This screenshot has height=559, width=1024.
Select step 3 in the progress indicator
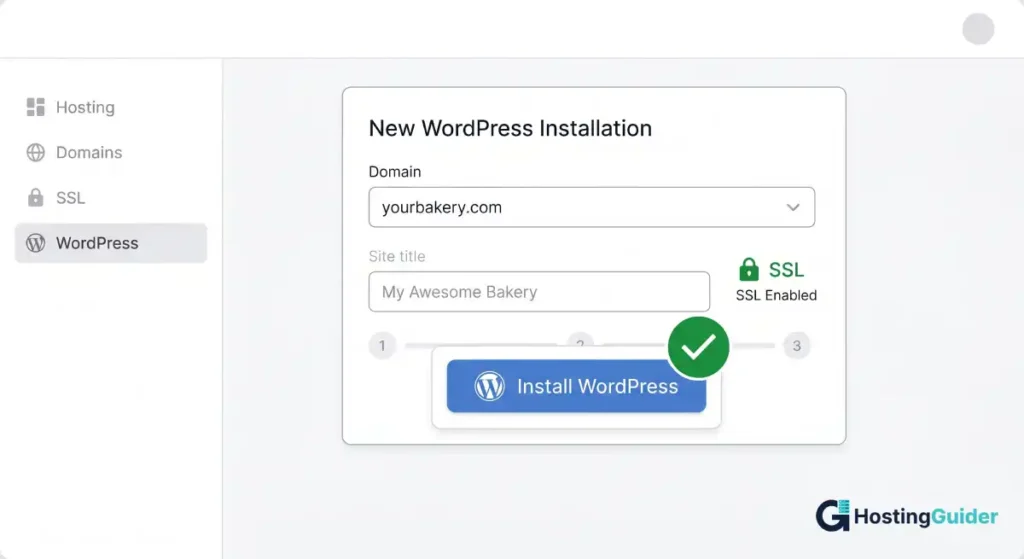(x=797, y=345)
